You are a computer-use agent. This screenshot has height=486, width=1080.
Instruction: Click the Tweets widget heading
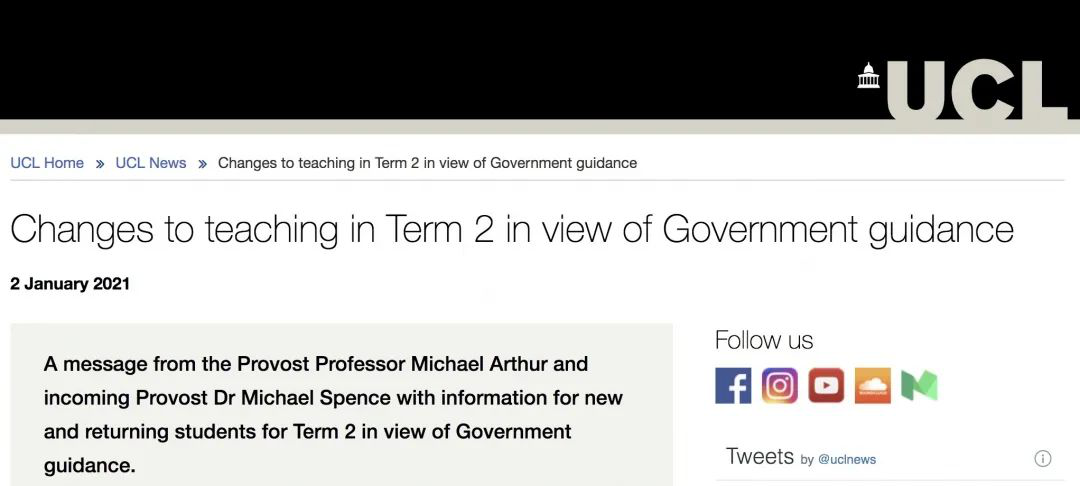[760, 457]
